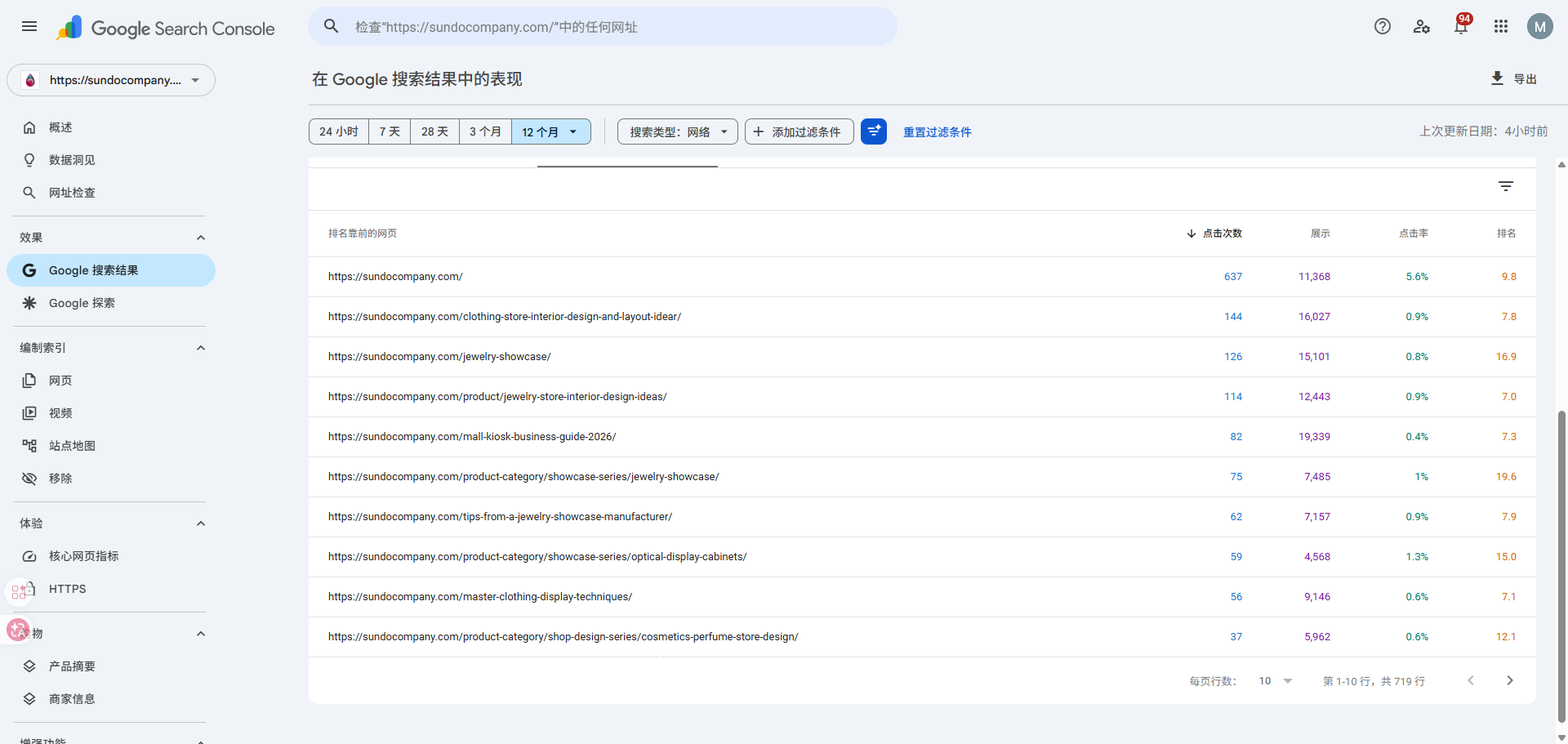Click the search magnifier icon in URL bar
The image size is (1568, 744).
pos(331,27)
